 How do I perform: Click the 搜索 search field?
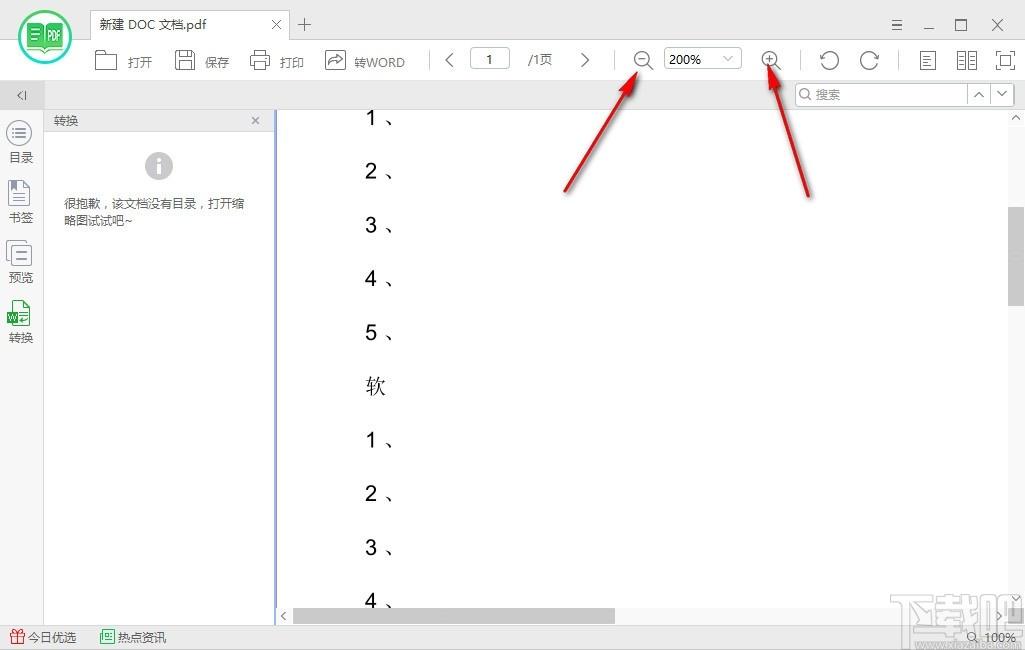881,94
